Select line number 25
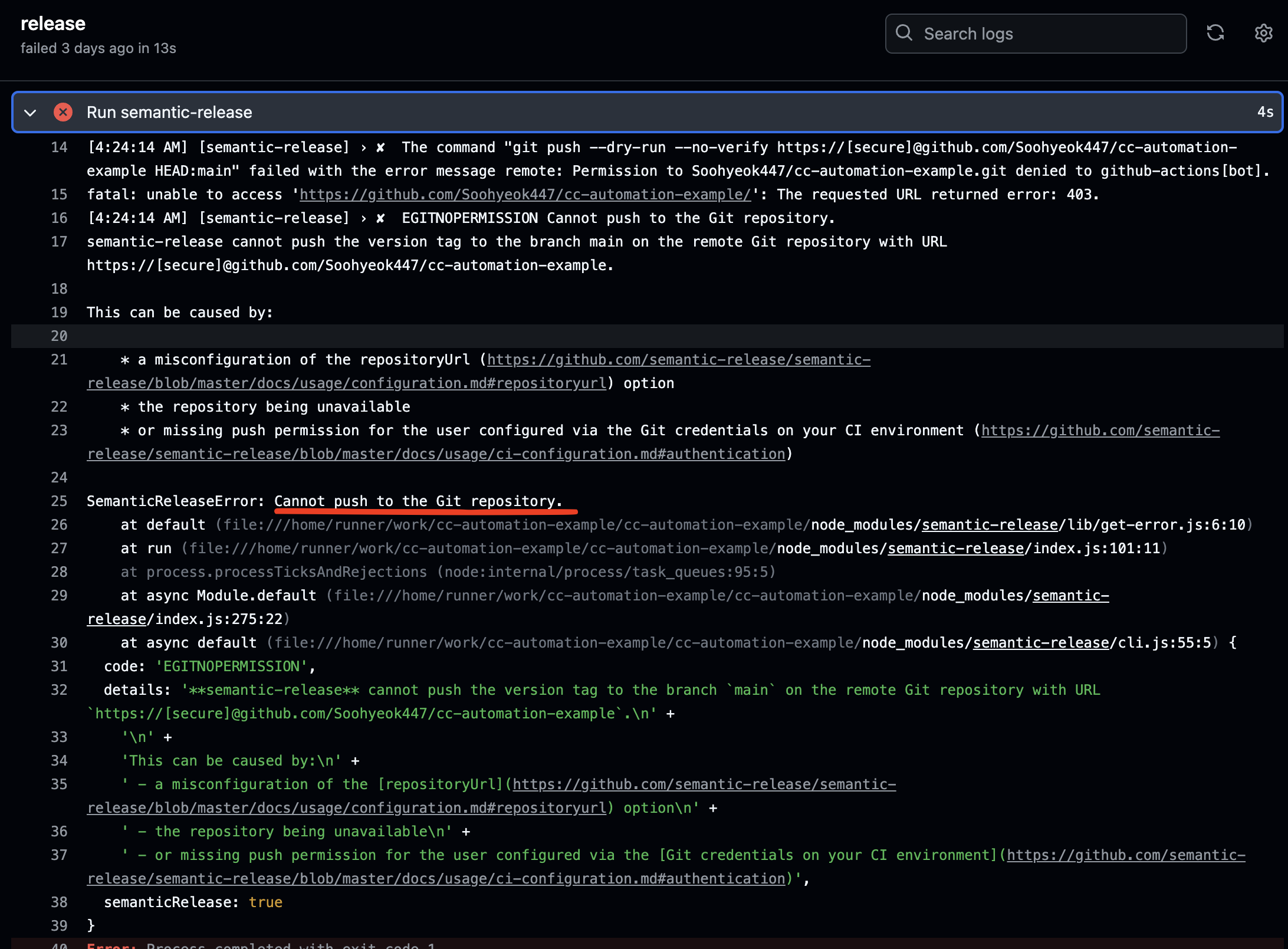The height and width of the screenshot is (949, 1288). [x=59, y=501]
